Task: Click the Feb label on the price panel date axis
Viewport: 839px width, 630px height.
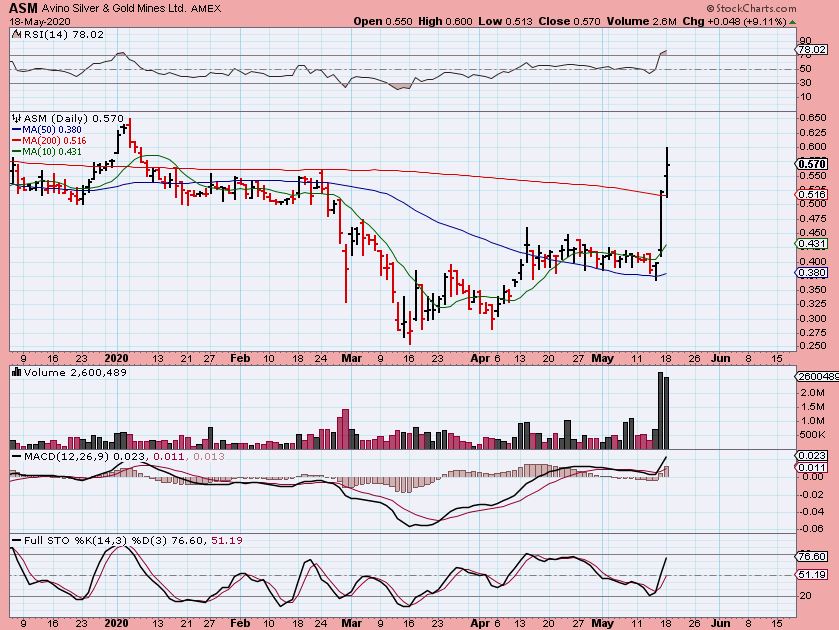Action: tap(240, 358)
